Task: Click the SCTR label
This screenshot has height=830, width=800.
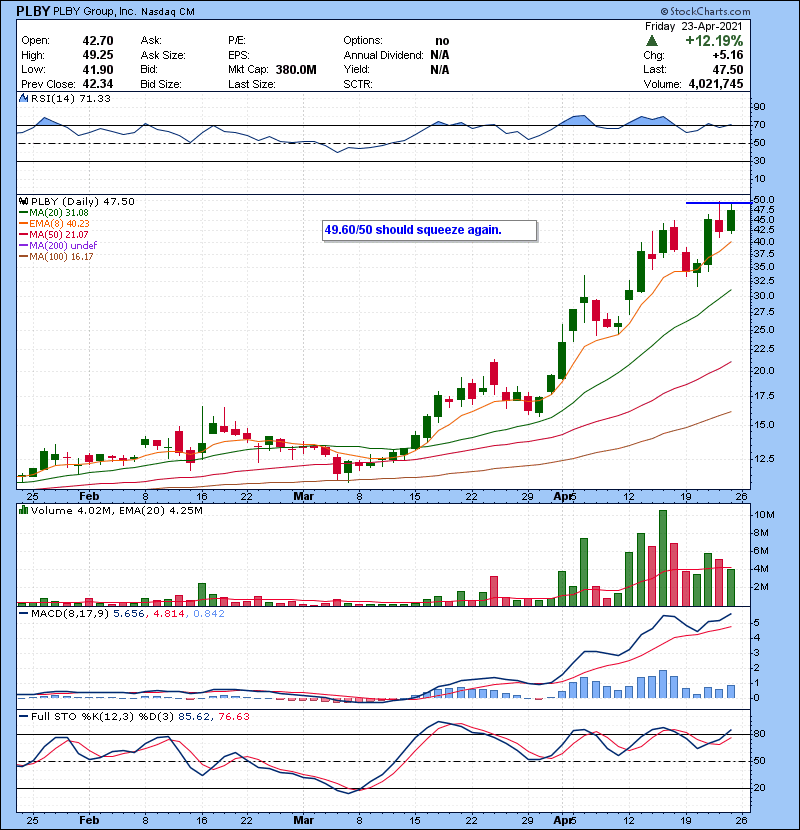Action: coord(357,84)
